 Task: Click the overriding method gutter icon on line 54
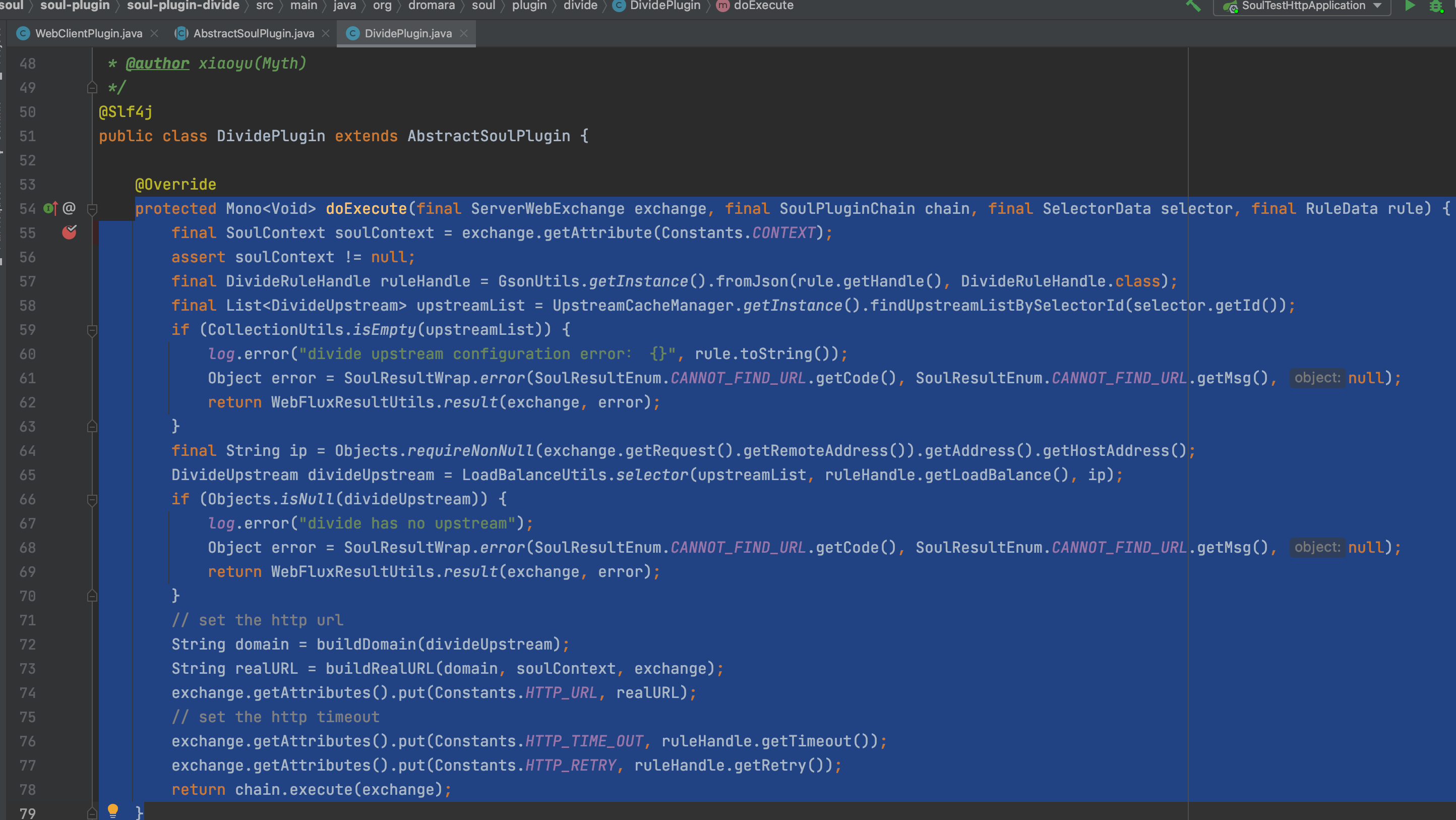click(50, 209)
